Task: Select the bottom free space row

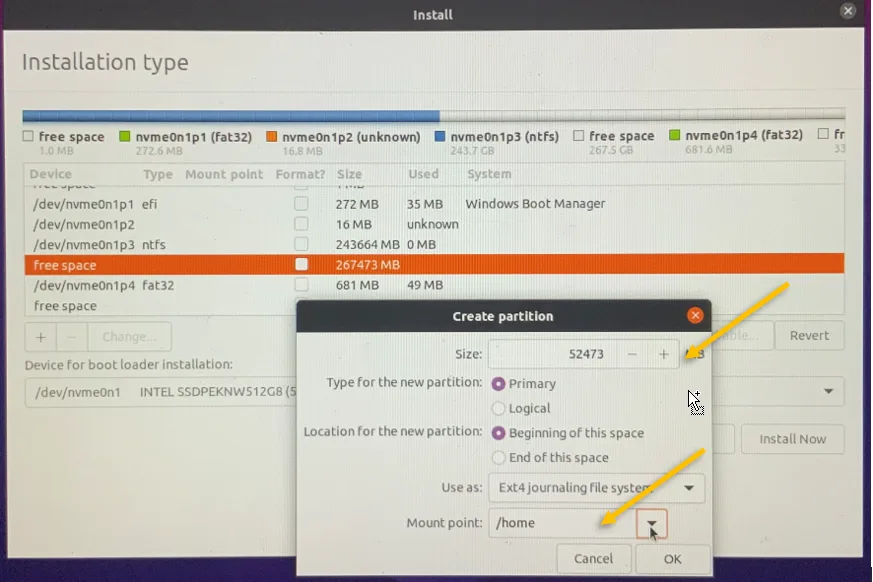Action: [x=160, y=306]
